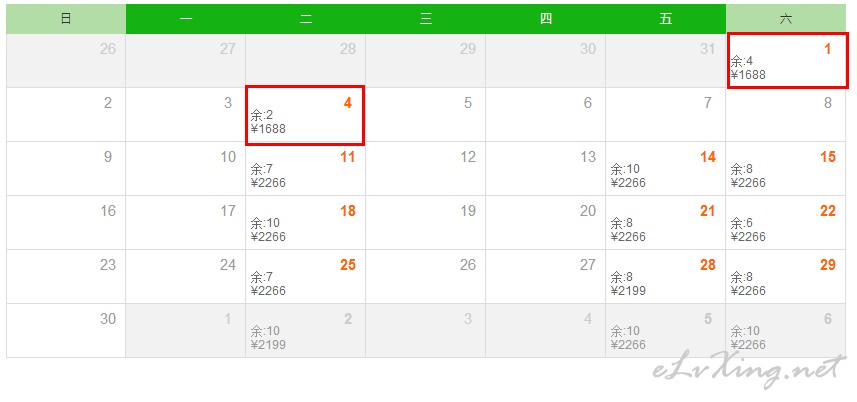Click date 29 priced ¥2266

point(786,277)
